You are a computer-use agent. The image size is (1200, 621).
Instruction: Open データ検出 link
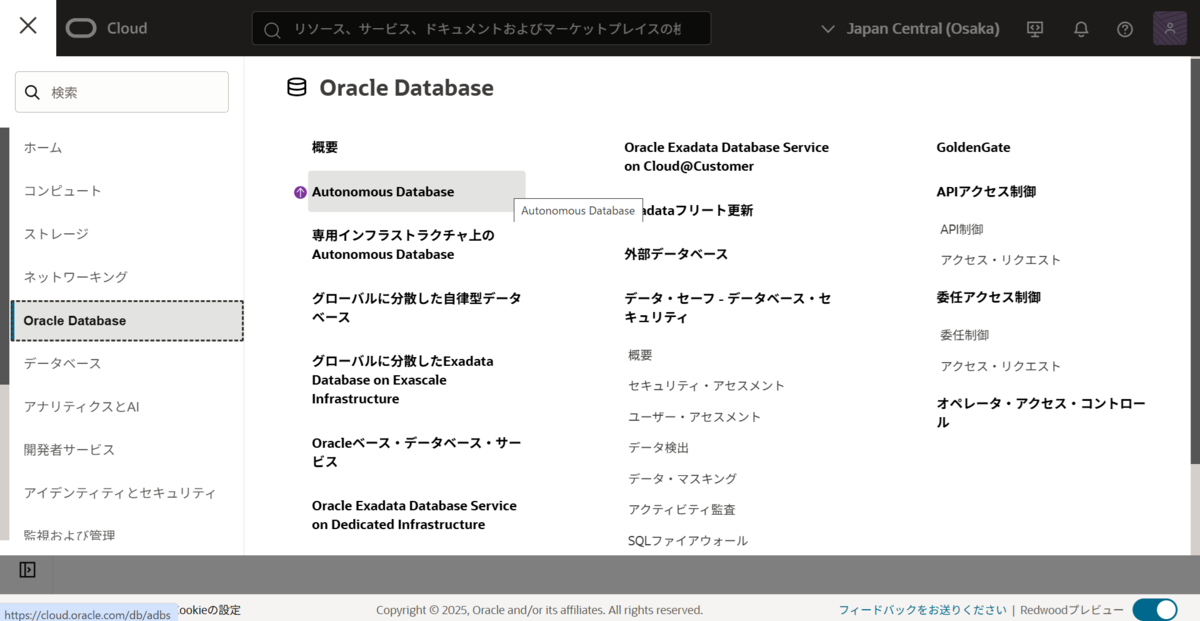tap(658, 448)
